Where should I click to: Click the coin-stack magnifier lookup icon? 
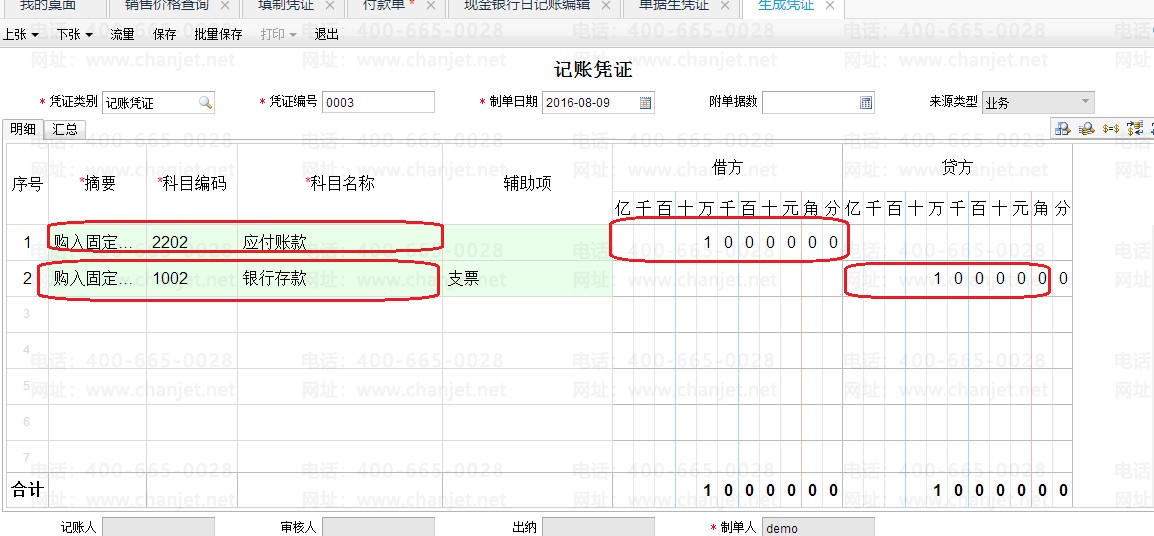(x=1086, y=129)
